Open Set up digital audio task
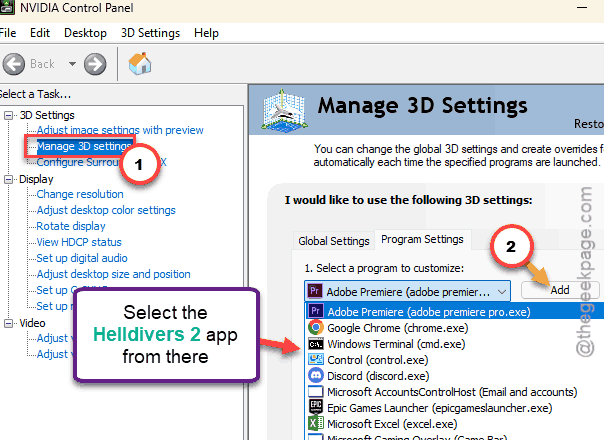This screenshot has height=440, width=604. 82,258
